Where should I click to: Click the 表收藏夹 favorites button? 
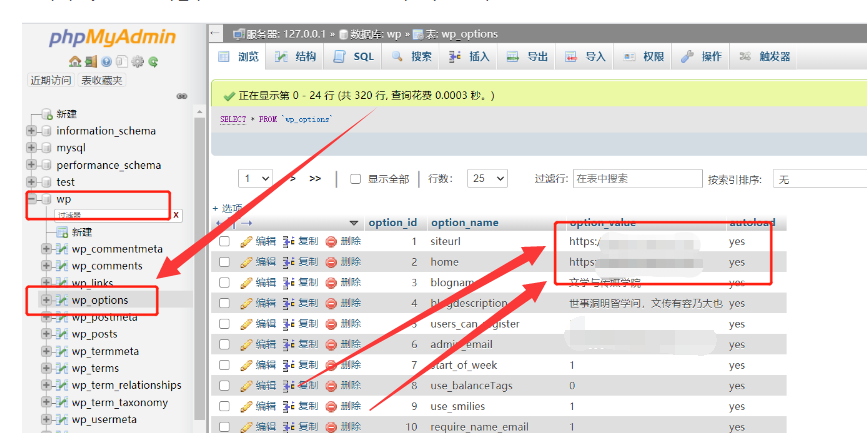[x=102, y=80]
